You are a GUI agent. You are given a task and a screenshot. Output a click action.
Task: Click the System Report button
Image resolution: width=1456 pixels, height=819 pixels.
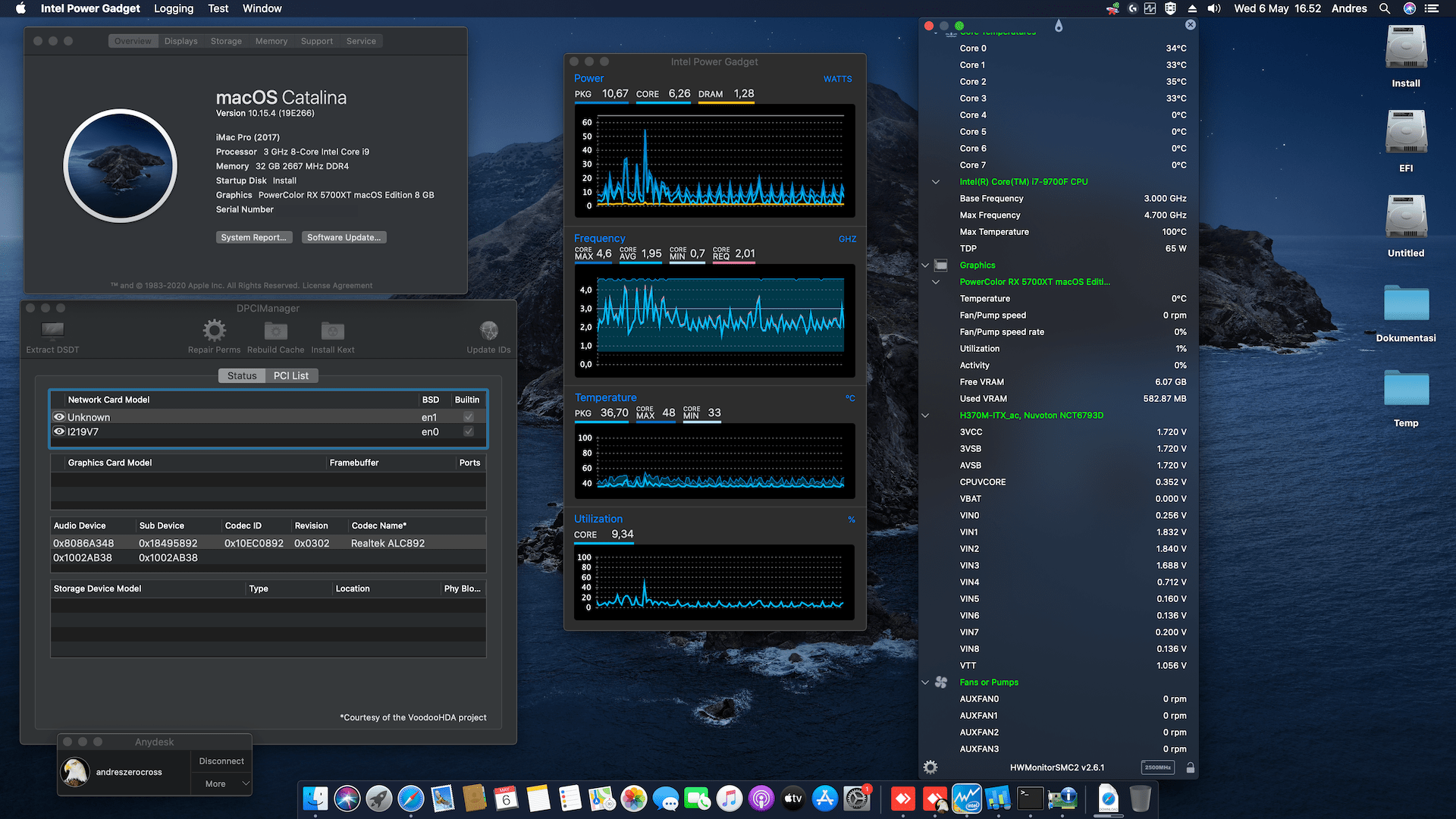click(254, 237)
